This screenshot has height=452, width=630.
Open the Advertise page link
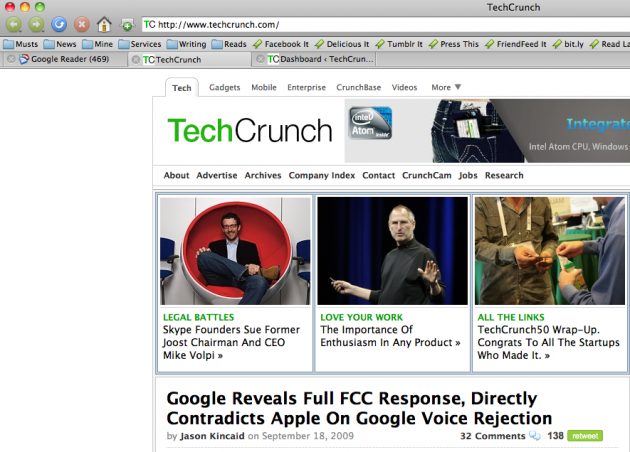tap(217, 175)
